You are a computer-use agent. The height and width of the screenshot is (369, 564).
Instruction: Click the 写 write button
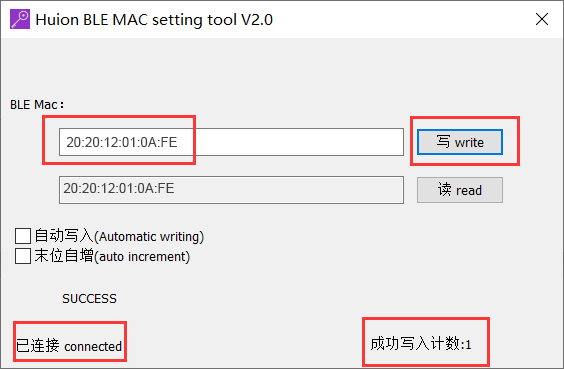[x=460, y=142]
